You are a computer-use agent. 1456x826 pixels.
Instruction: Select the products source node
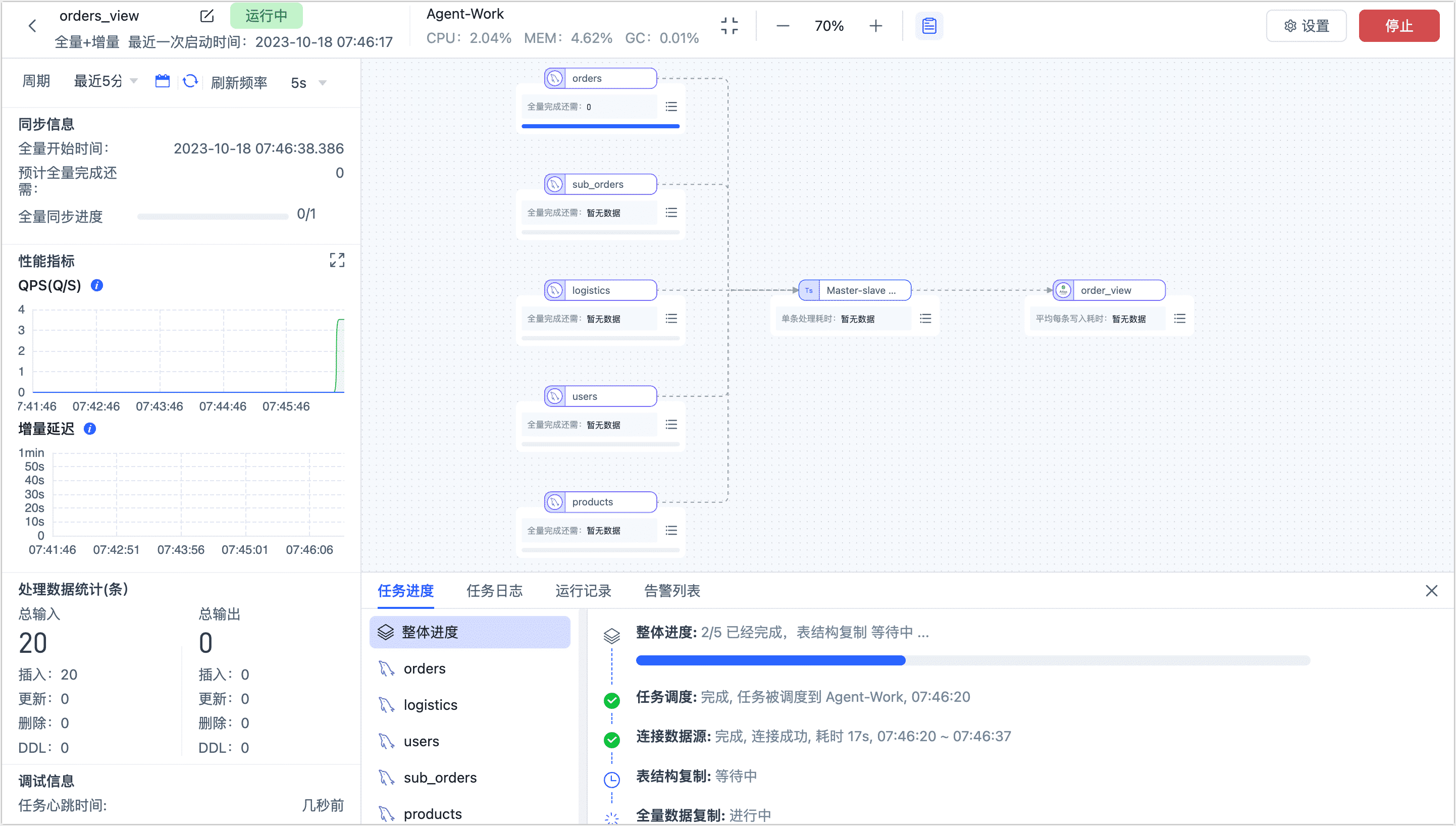tap(601, 501)
